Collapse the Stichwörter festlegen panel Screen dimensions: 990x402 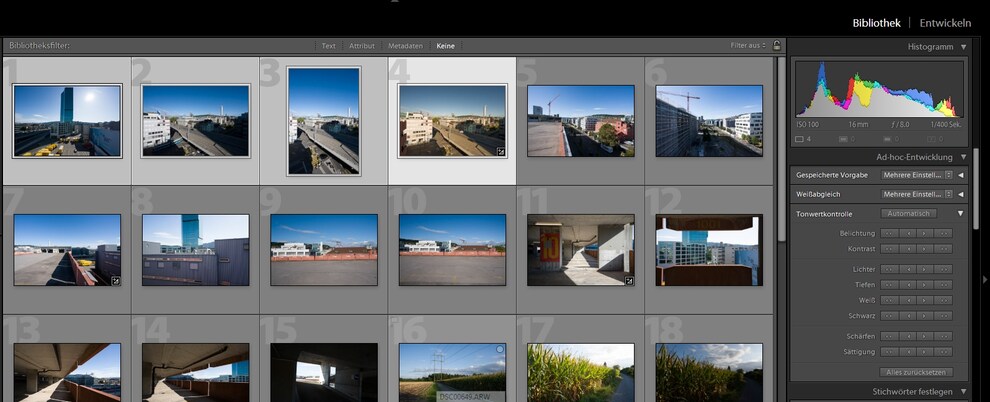click(963, 392)
